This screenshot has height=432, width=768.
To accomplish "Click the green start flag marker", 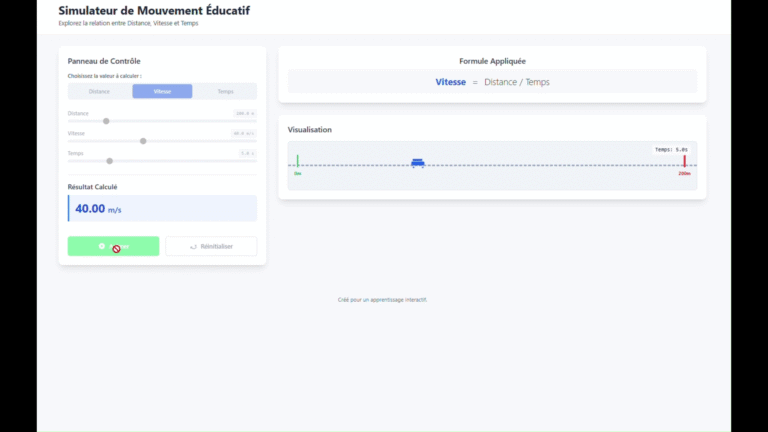I will pos(297,161).
